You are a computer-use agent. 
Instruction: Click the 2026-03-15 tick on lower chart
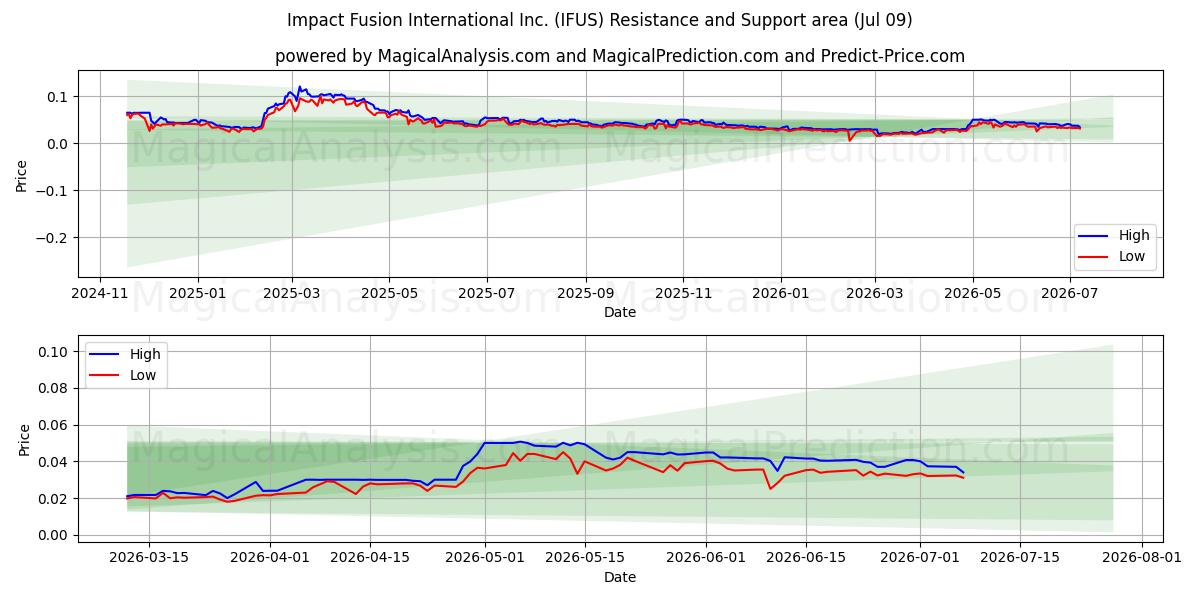tap(149, 558)
